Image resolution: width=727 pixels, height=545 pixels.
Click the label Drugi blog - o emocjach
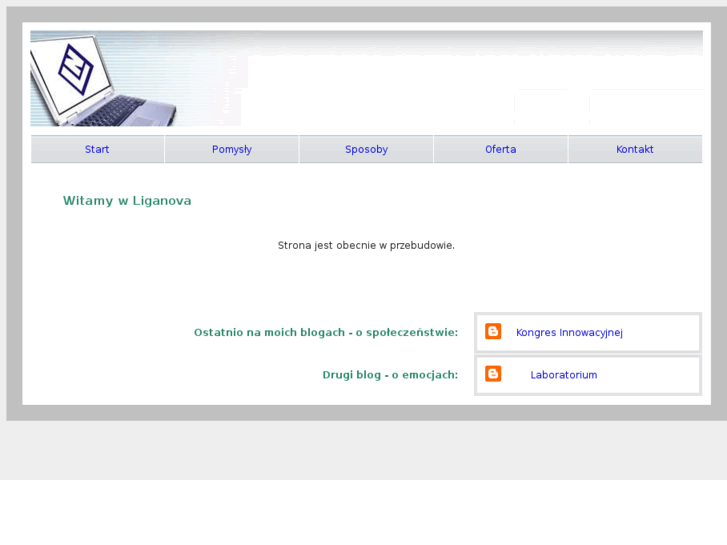390,375
